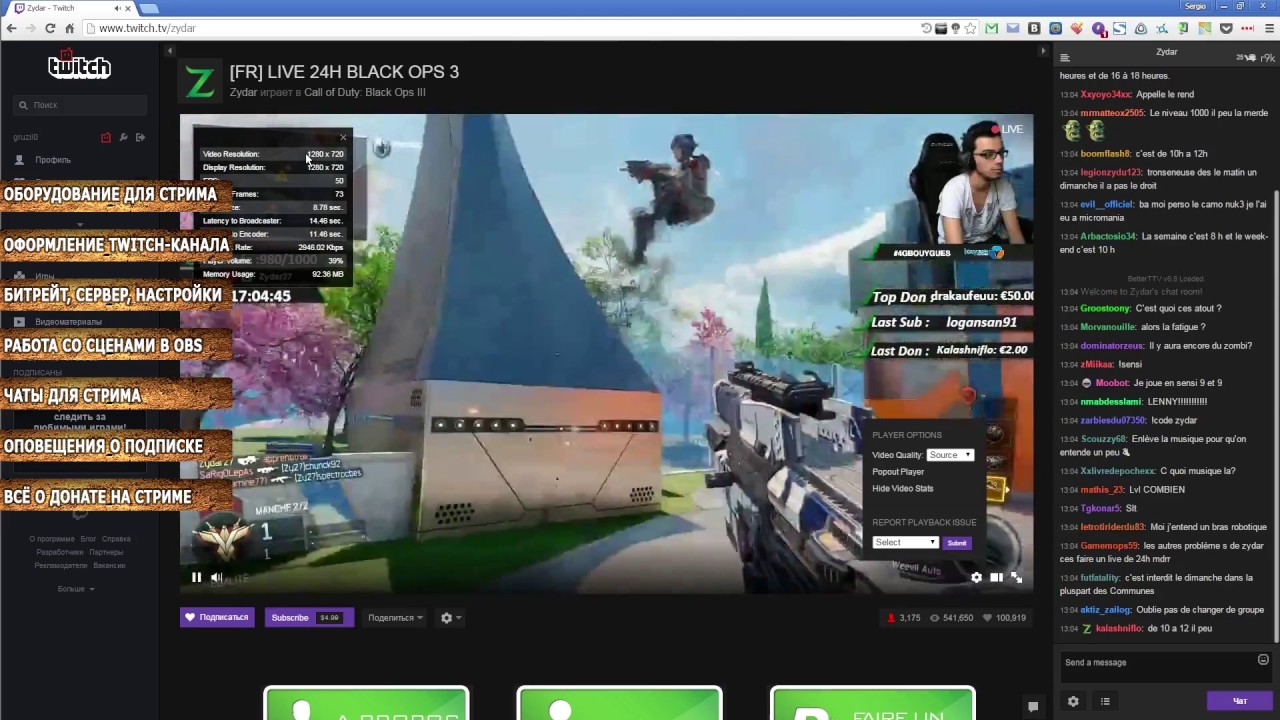The height and width of the screenshot is (720, 1280).
Task: Open the playback issue Select dropdown
Action: pos(905,542)
